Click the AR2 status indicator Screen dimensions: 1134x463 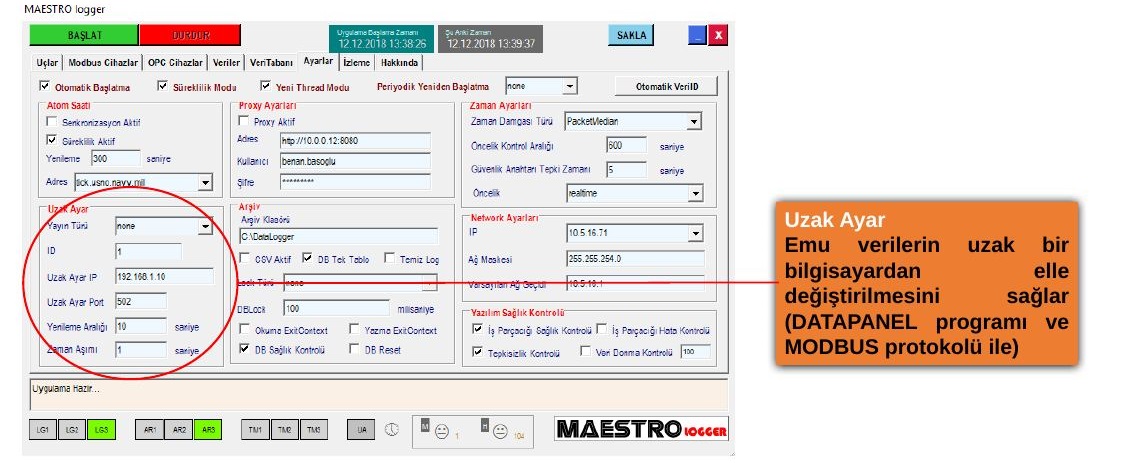[179, 430]
